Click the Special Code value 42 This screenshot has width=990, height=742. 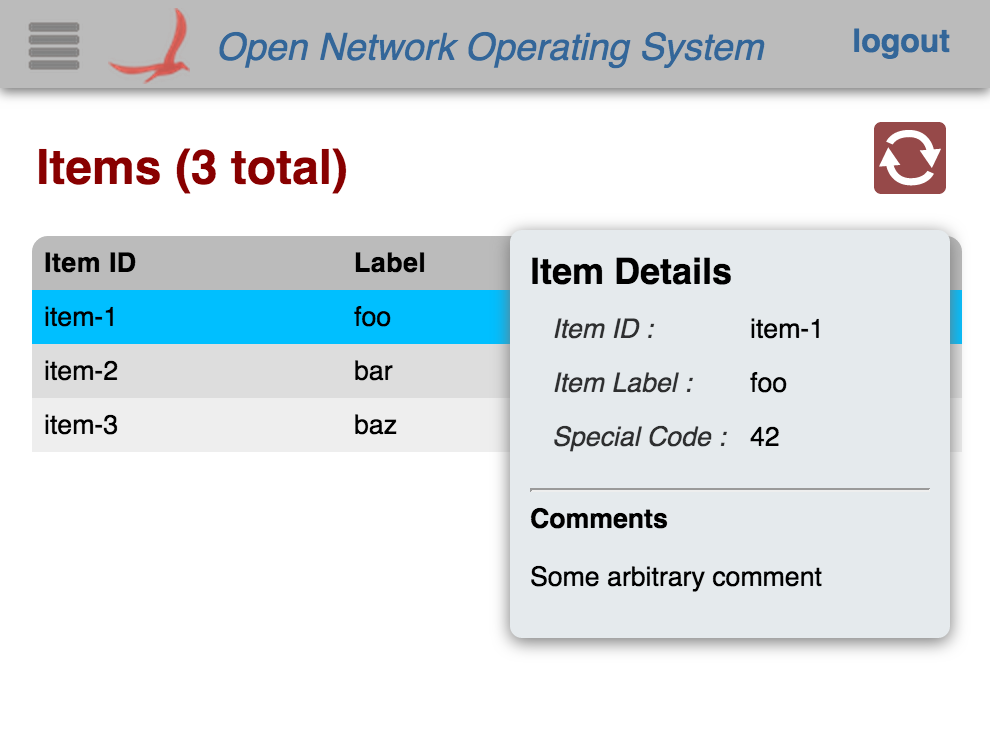point(764,437)
